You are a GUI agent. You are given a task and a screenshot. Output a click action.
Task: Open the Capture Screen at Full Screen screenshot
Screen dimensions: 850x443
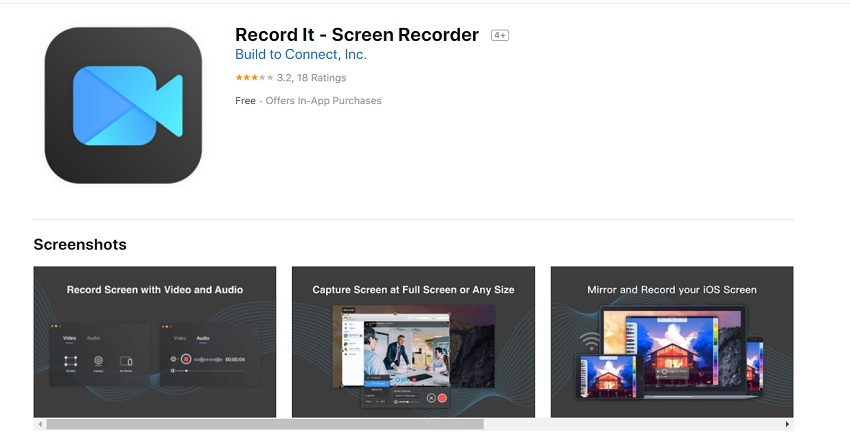tap(413, 341)
